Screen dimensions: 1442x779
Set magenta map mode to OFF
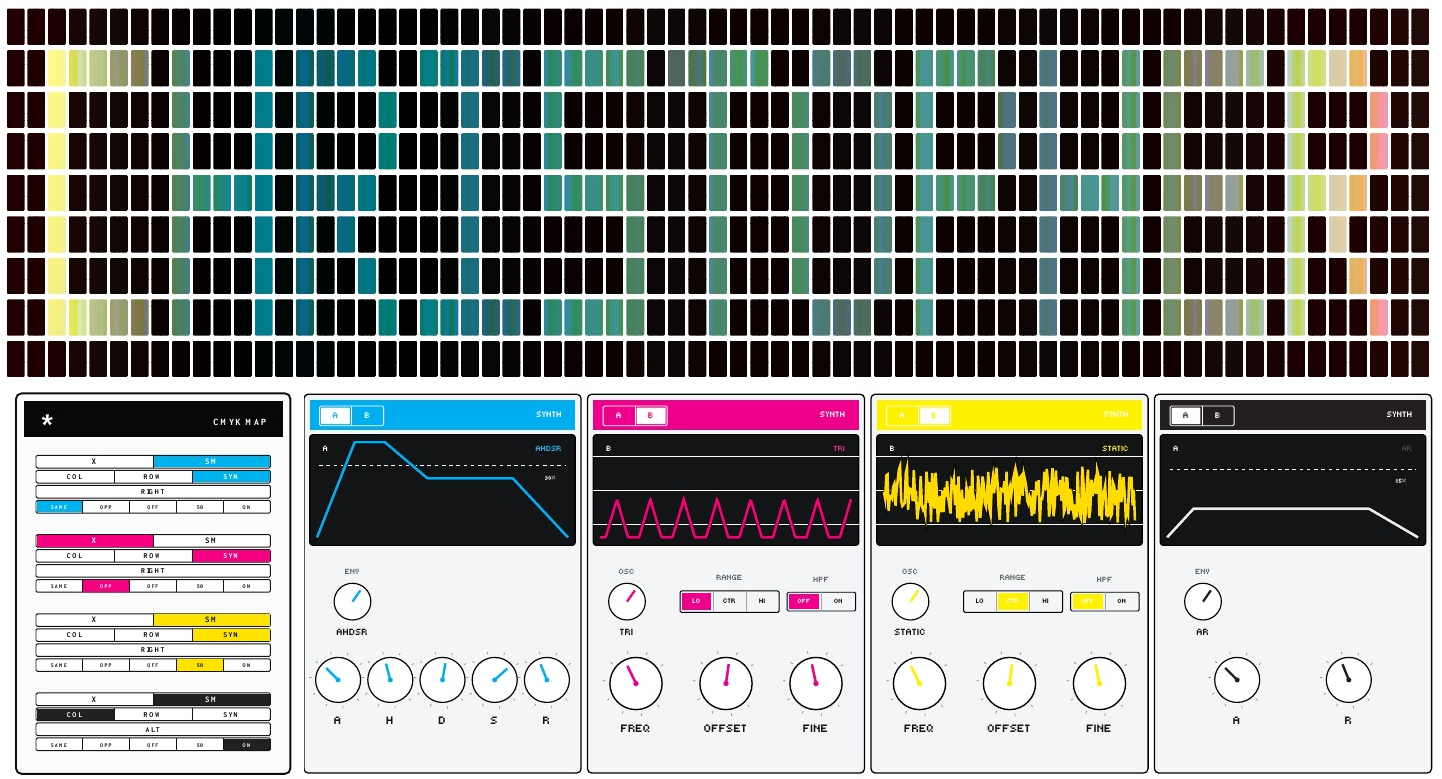pos(153,586)
